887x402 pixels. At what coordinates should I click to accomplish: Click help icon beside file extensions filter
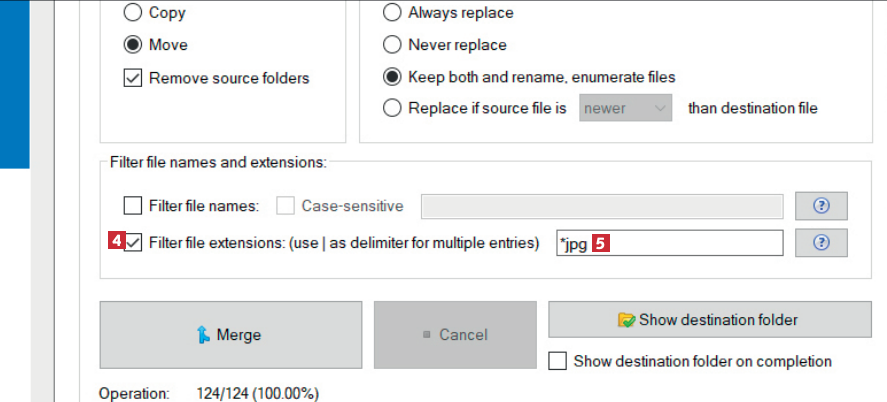click(x=821, y=243)
